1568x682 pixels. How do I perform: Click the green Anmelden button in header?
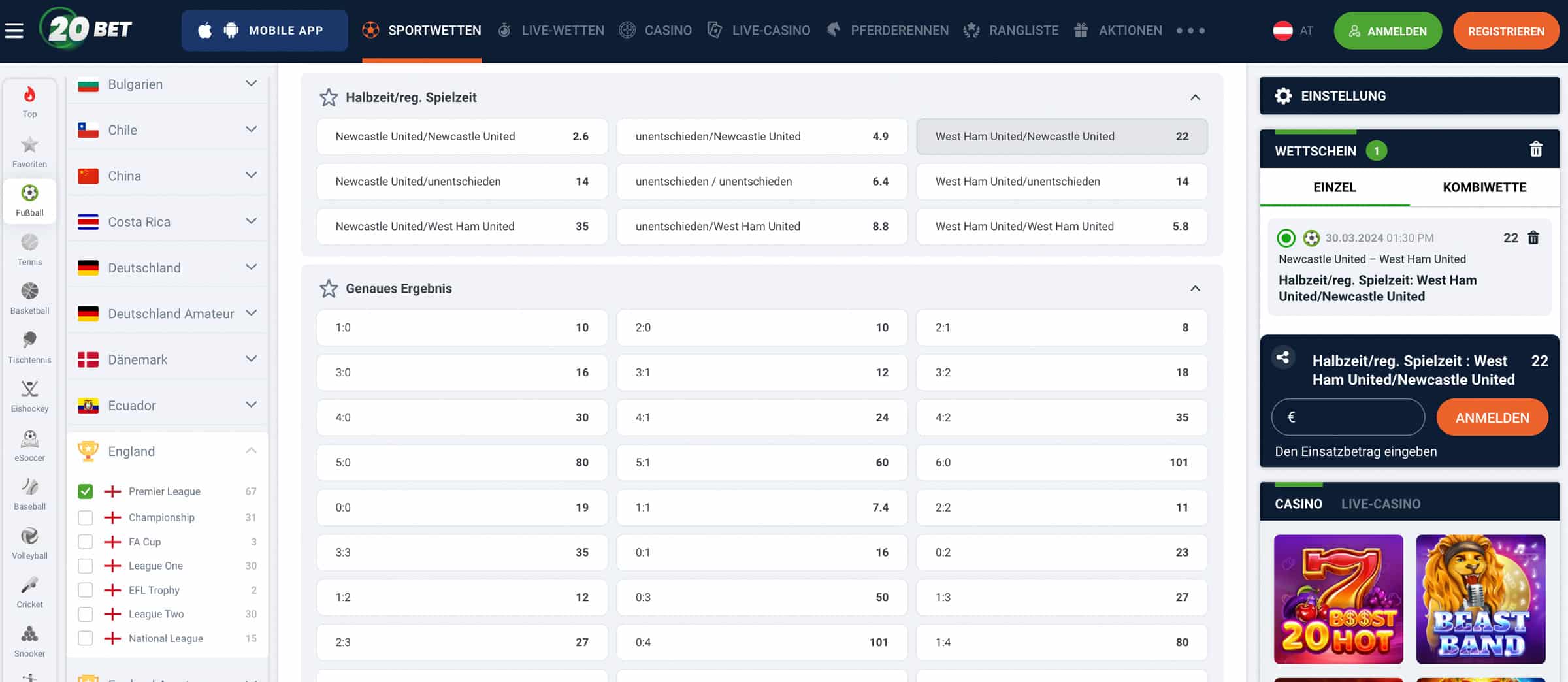click(x=1388, y=31)
